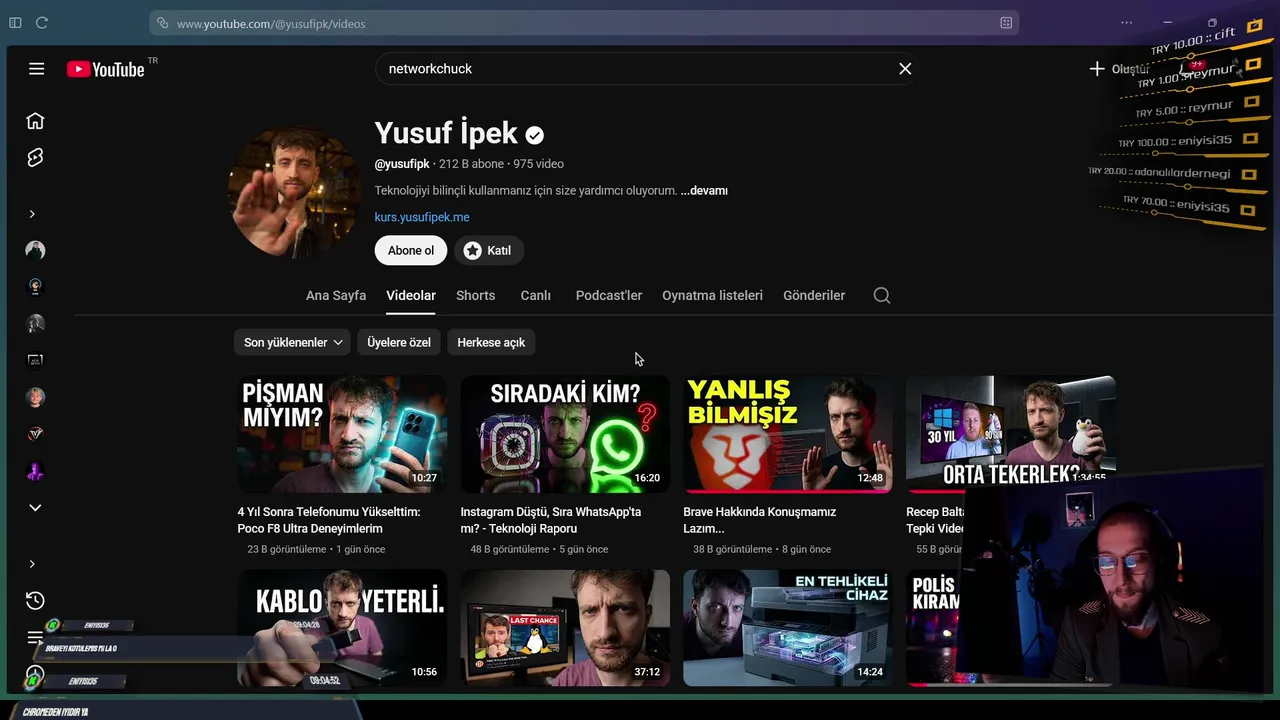Subscribe with the Abone ol button
This screenshot has width=1280, height=720.
tap(411, 250)
